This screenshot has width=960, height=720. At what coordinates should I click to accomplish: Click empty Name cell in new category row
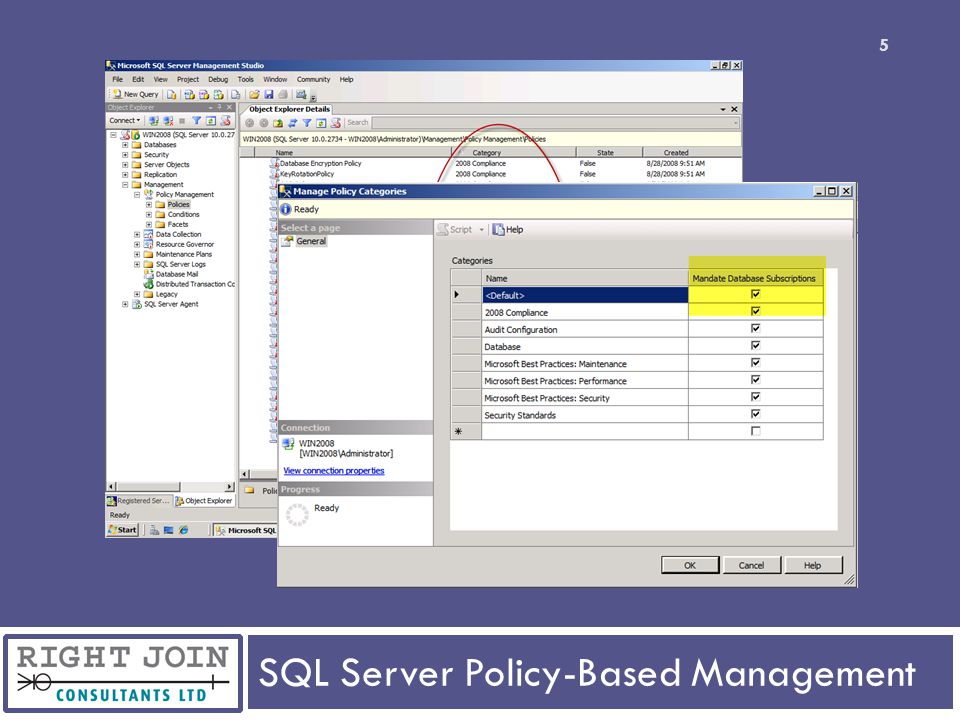(585, 431)
